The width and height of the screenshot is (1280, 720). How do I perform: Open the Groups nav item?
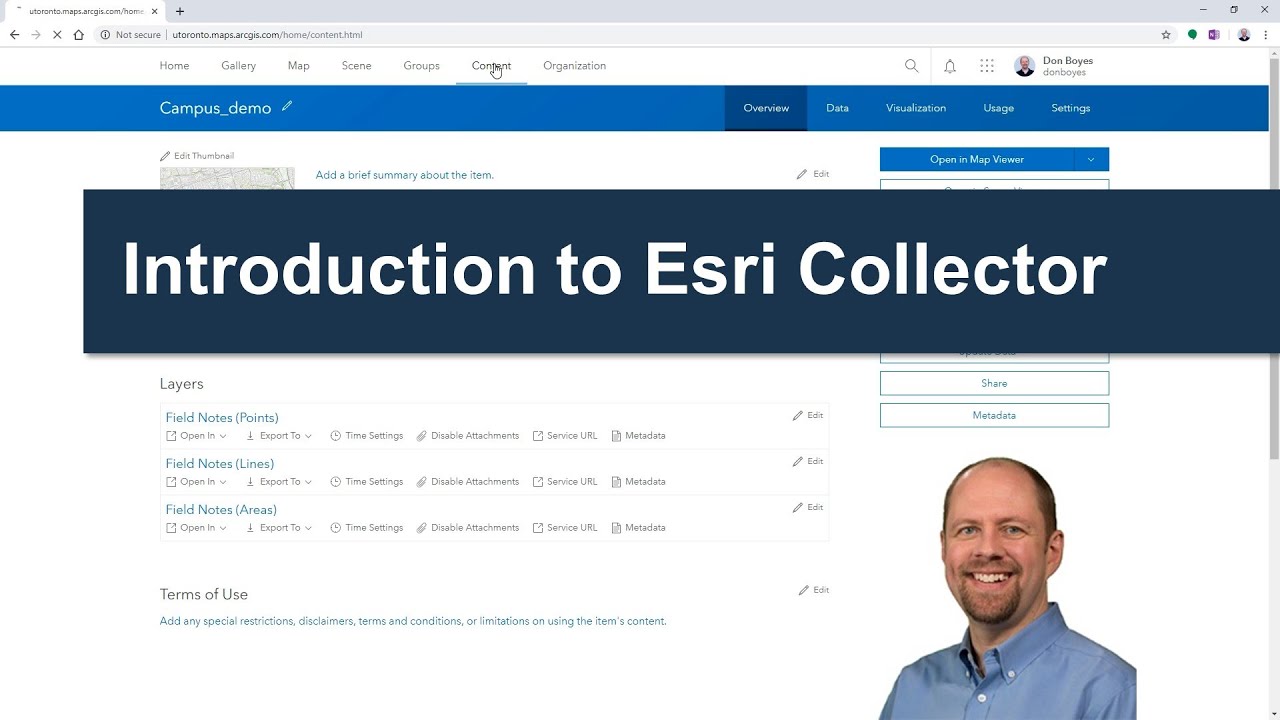[x=421, y=66]
